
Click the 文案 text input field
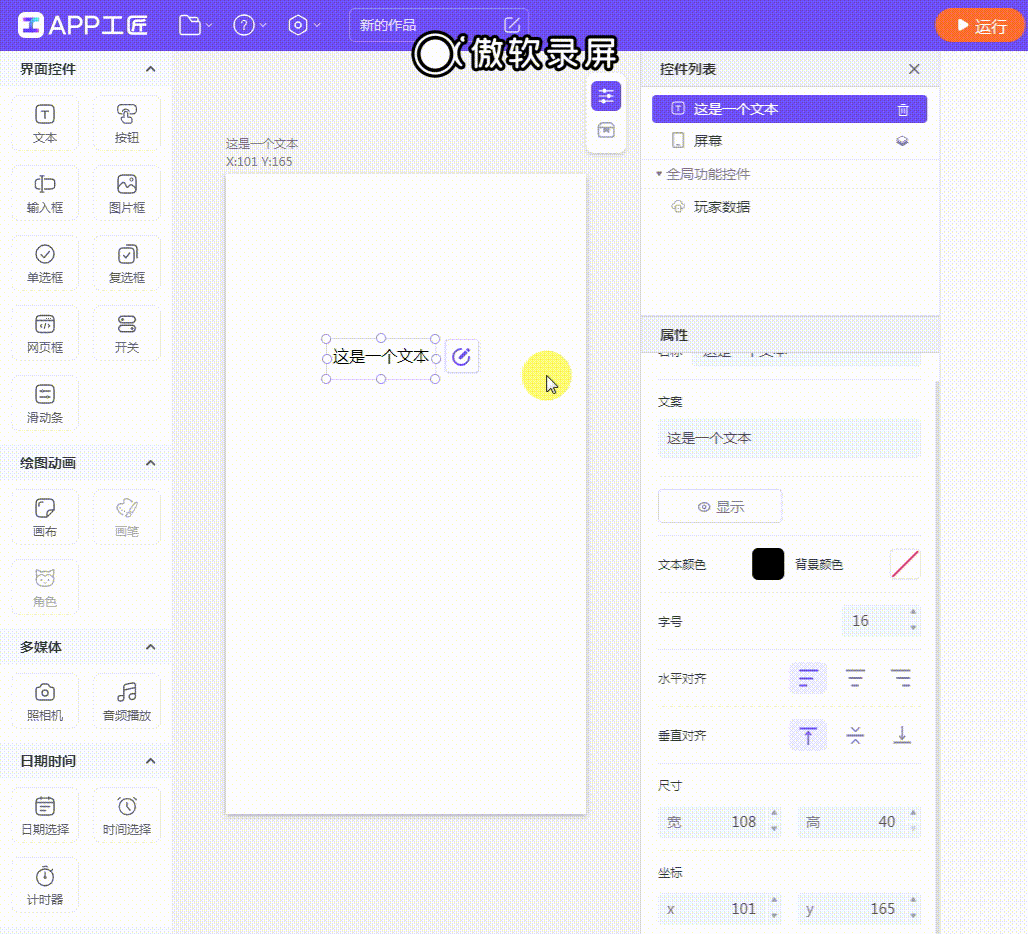789,438
